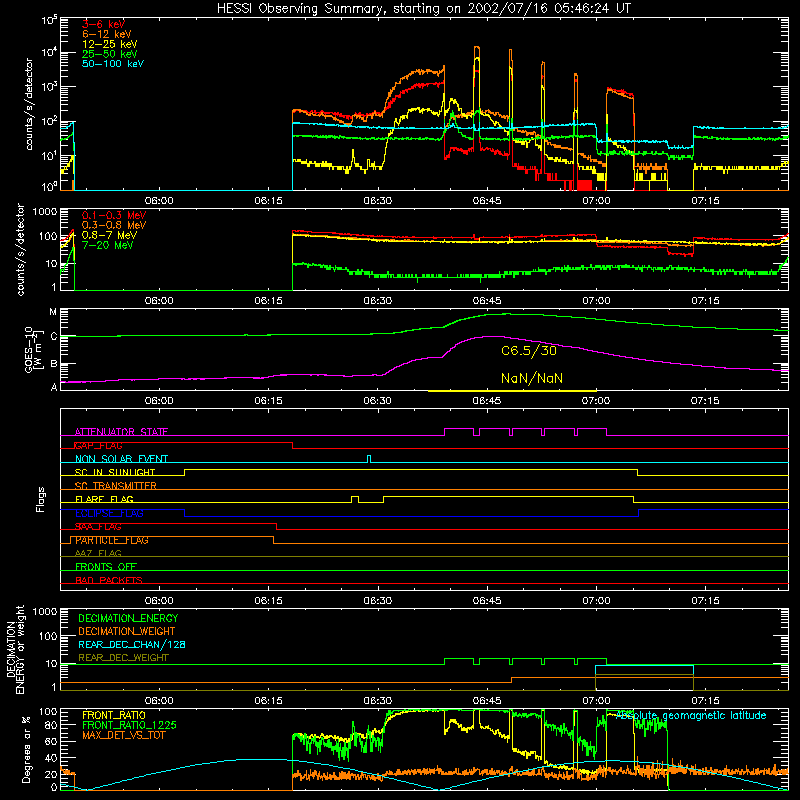Select the orange 6-12 keV legend label
This screenshot has height=800, width=800.
coord(107,34)
